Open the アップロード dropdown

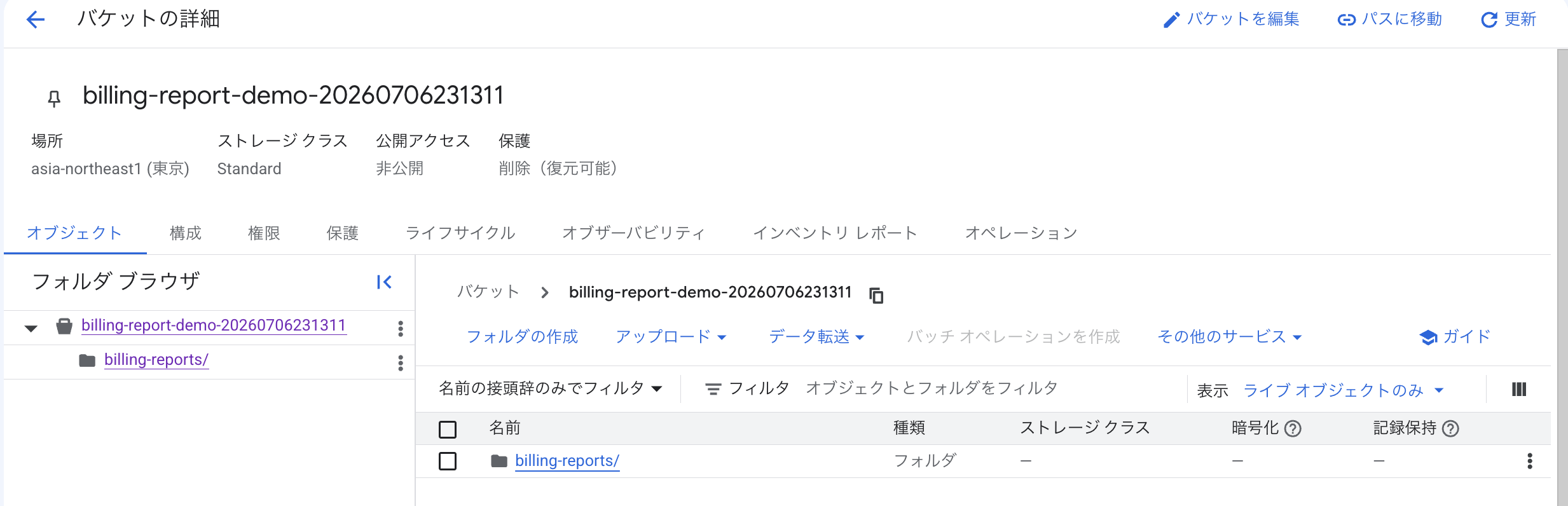tap(671, 336)
